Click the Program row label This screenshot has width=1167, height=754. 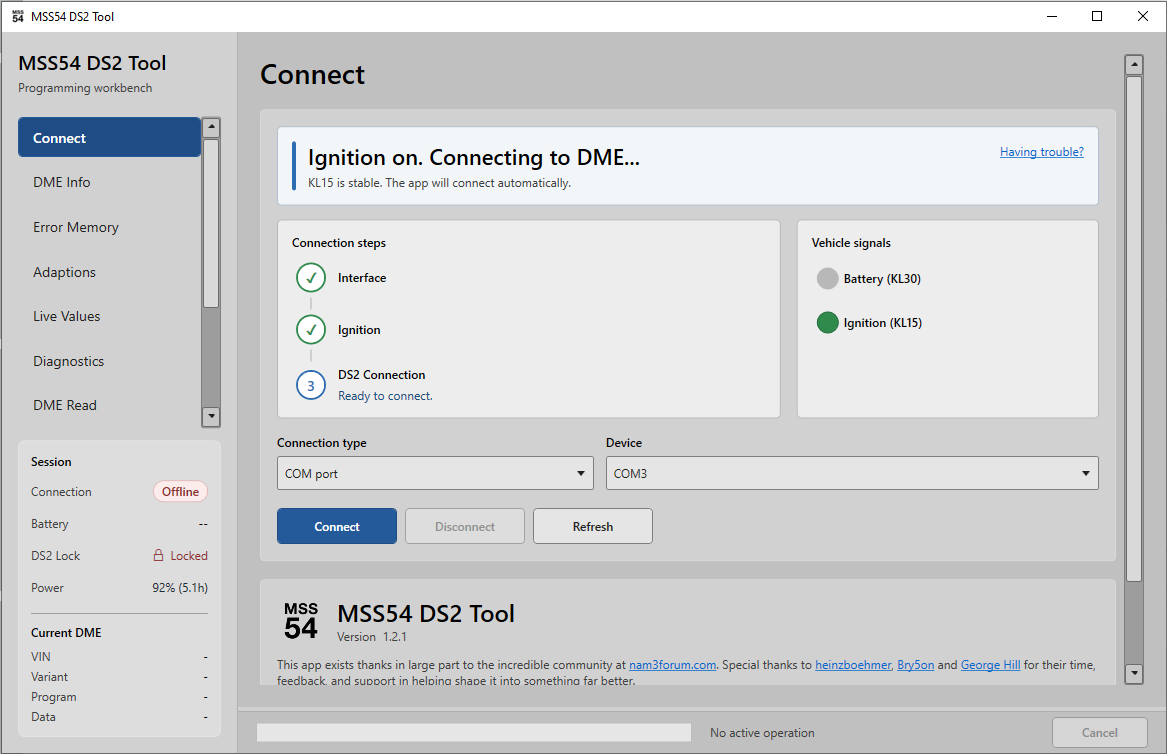coord(54,697)
